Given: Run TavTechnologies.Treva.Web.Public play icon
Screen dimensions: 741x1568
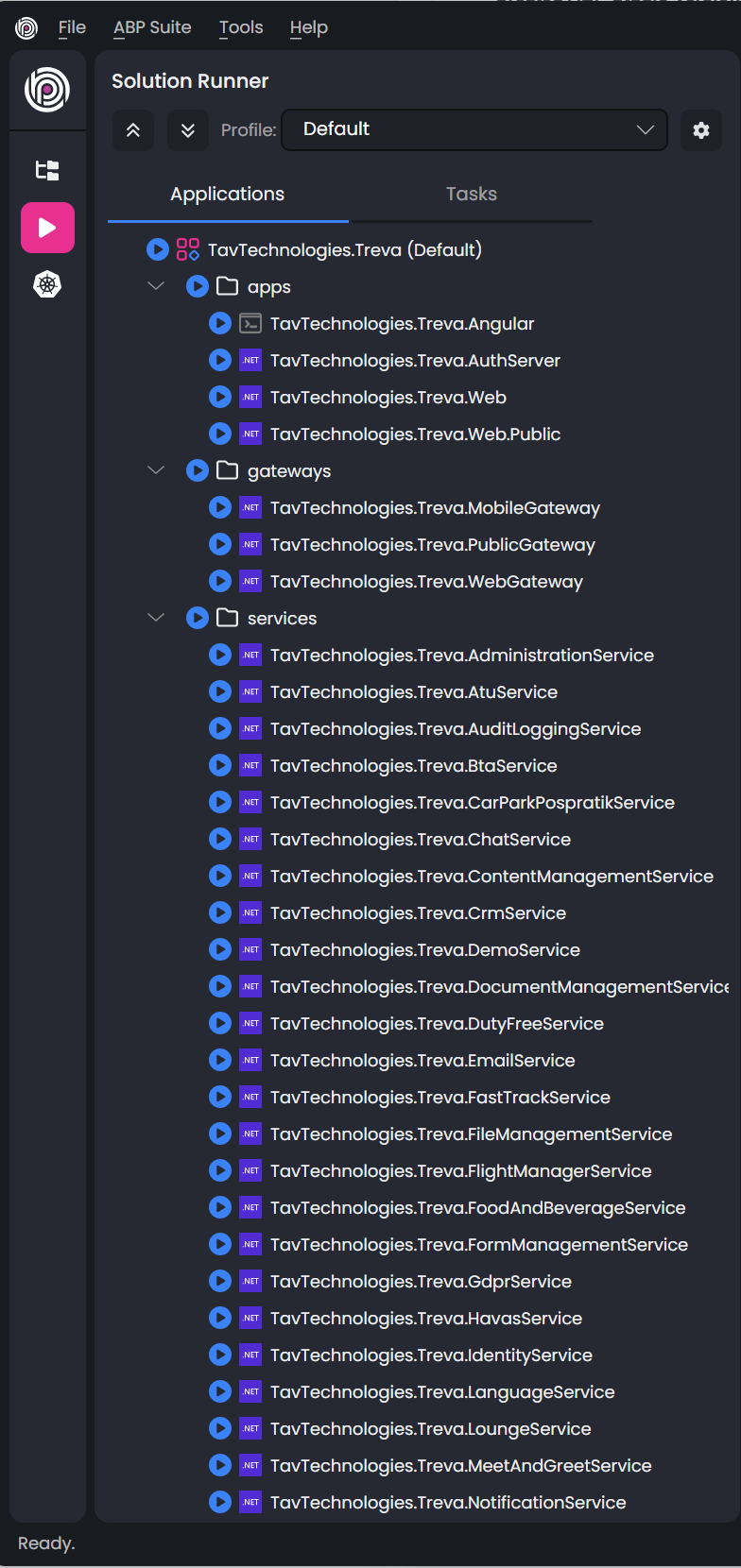Looking at the screenshot, I should (220, 434).
